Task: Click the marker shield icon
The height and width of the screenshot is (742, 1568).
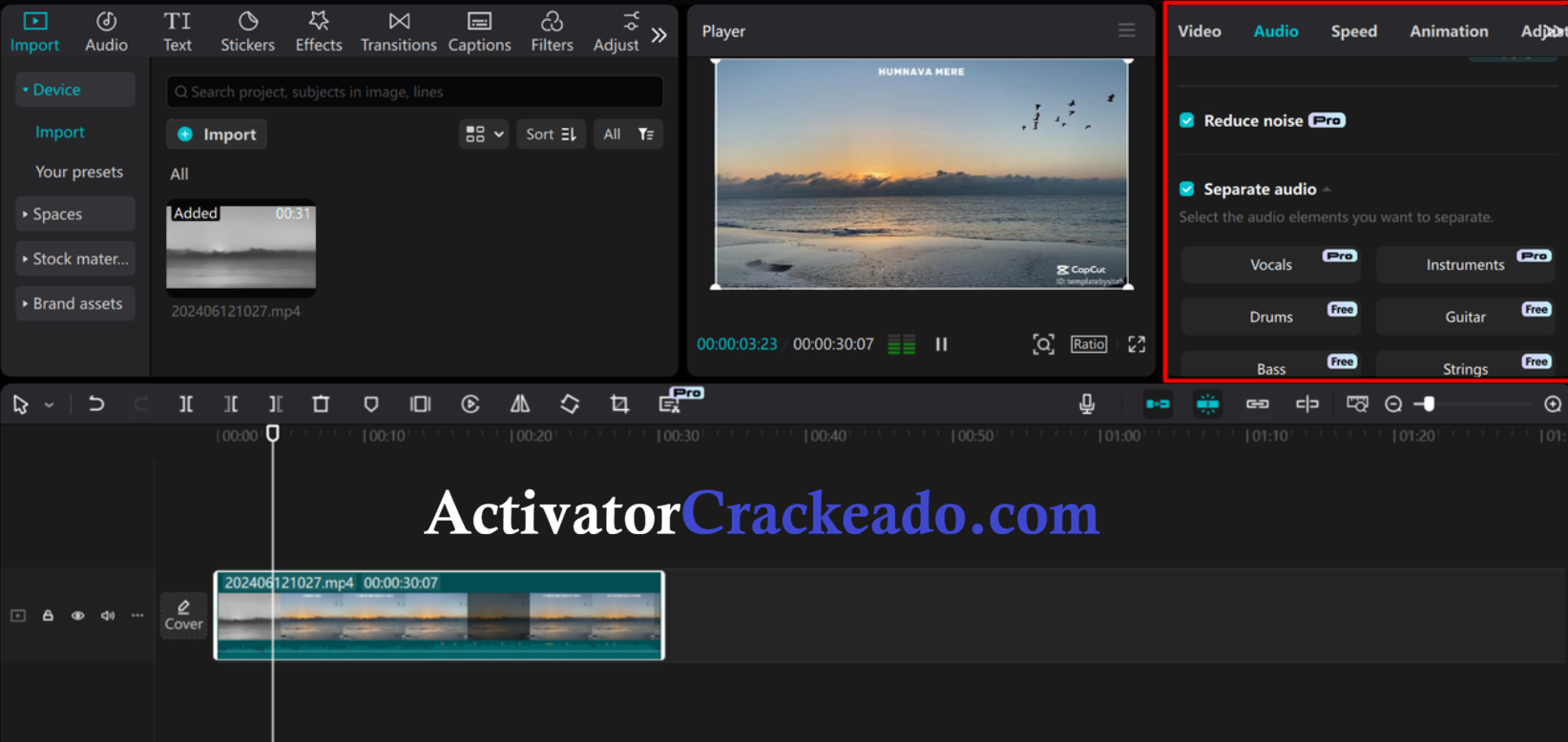Action: pos(371,404)
